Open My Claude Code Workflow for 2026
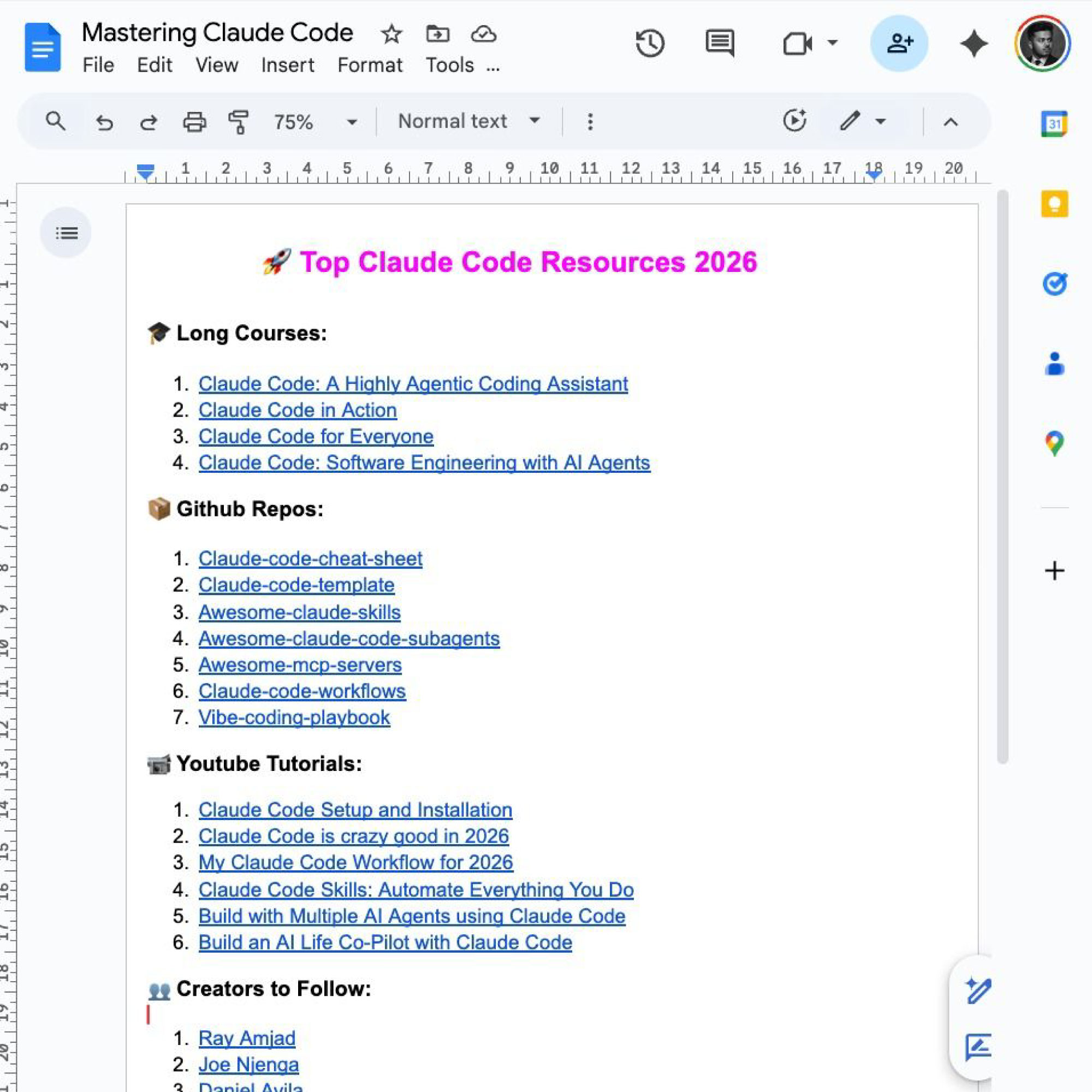The height and width of the screenshot is (1092, 1092). [355, 863]
